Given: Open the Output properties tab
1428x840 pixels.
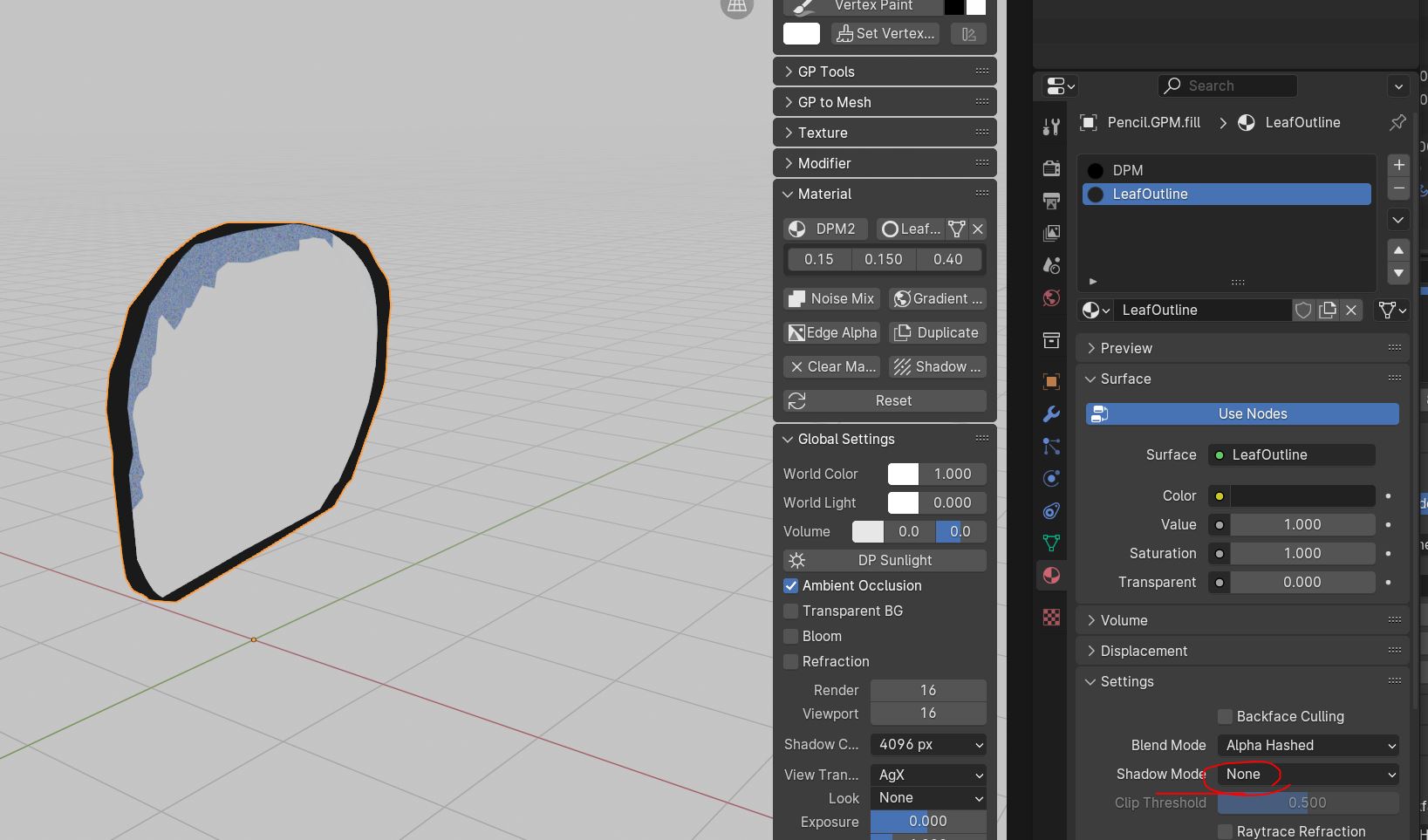Looking at the screenshot, I should pos(1051,201).
